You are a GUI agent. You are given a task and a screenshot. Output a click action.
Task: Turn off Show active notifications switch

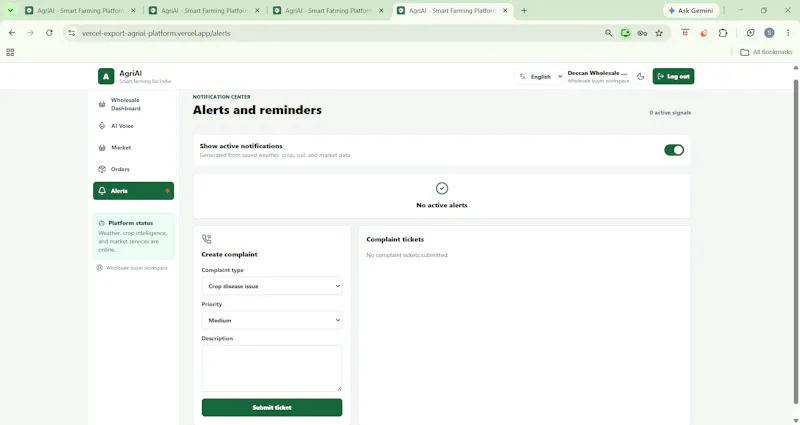tap(674, 150)
